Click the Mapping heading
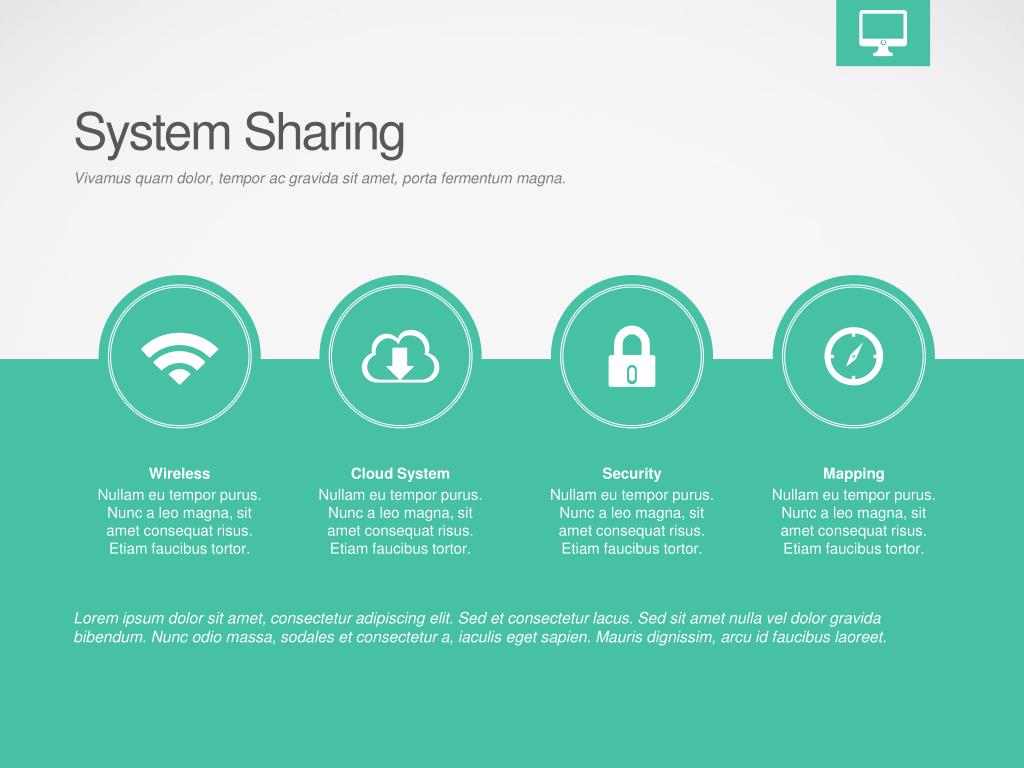Viewport: 1024px width, 768px height. pyautogui.click(x=854, y=473)
